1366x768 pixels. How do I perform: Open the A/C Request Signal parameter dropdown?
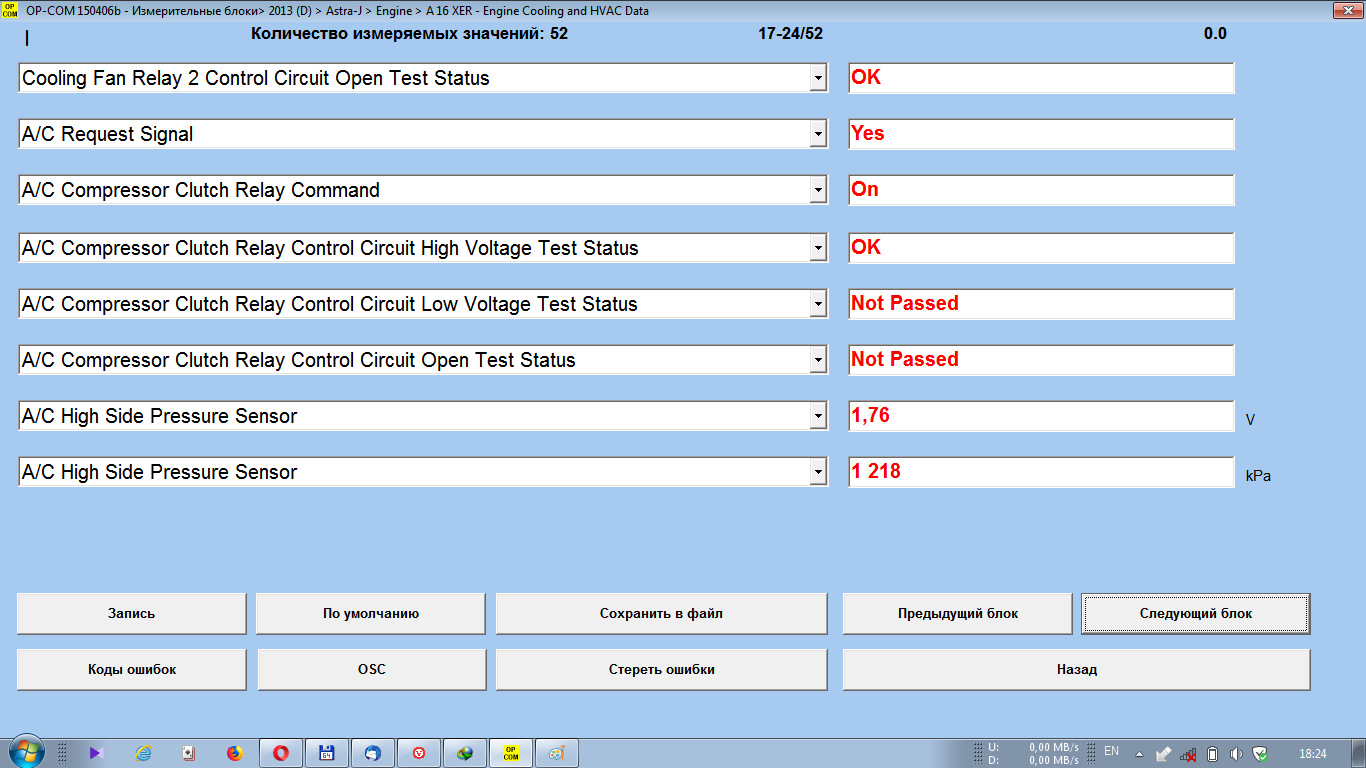point(818,134)
